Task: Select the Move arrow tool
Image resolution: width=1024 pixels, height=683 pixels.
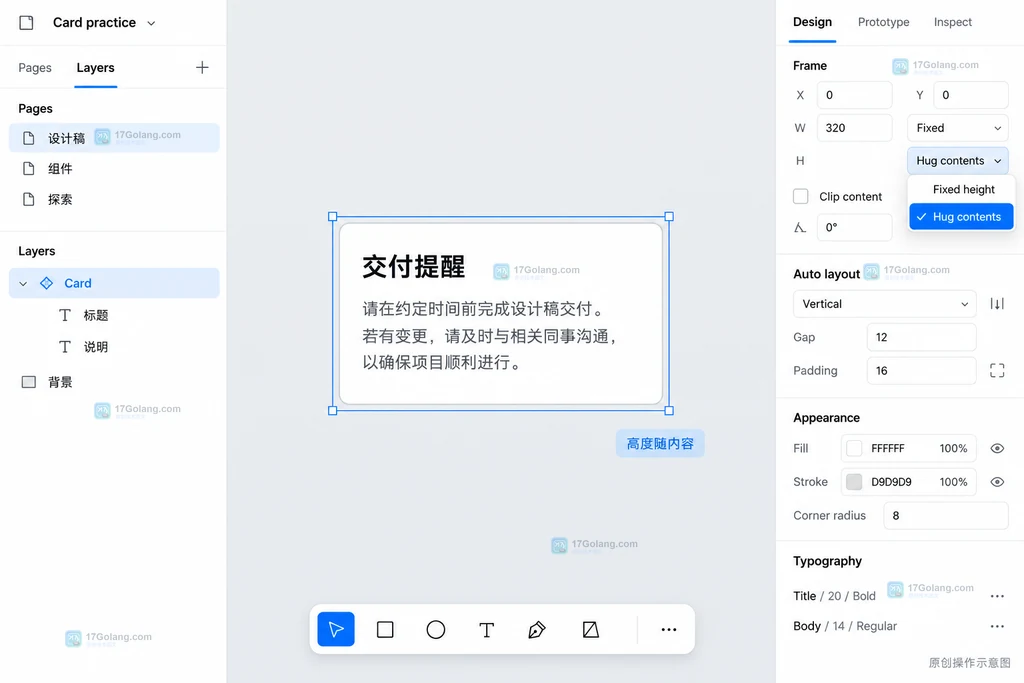Action: click(336, 629)
